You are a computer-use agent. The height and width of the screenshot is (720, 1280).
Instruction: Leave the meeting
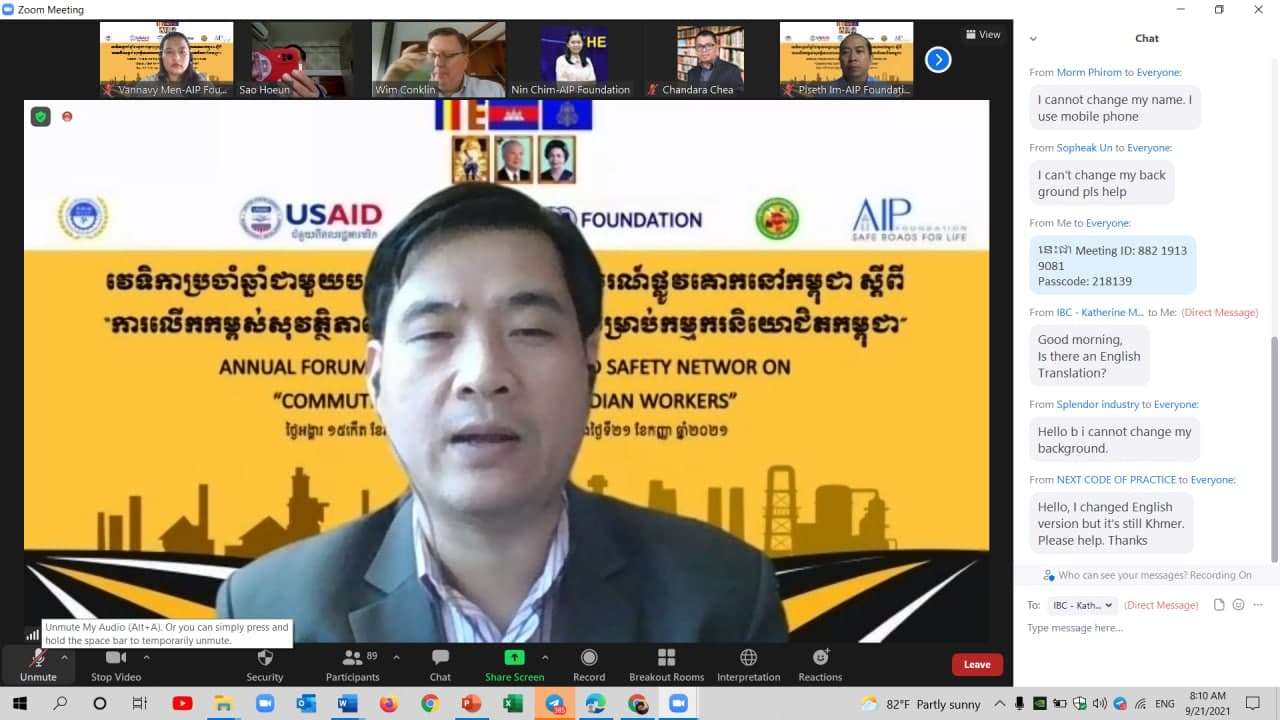[x=977, y=664]
